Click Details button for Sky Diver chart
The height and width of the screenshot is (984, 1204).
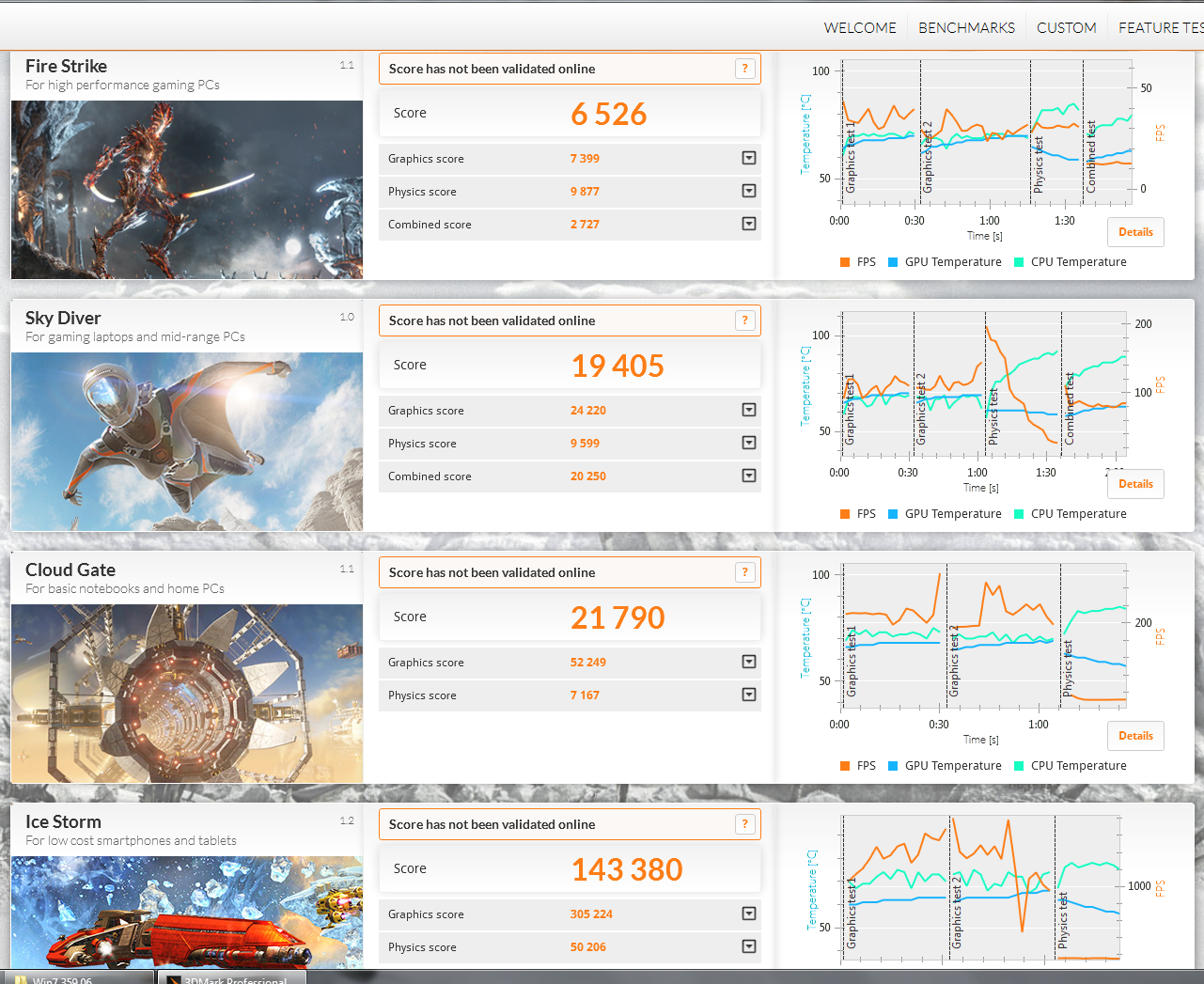(x=1135, y=484)
